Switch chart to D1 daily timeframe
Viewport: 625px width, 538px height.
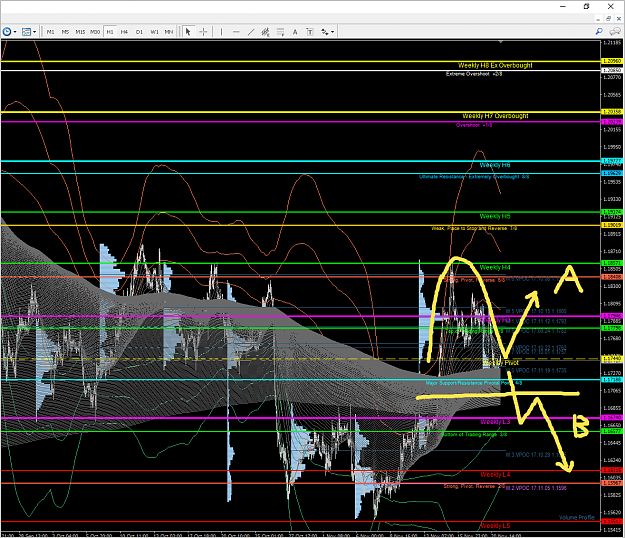[139, 31]
